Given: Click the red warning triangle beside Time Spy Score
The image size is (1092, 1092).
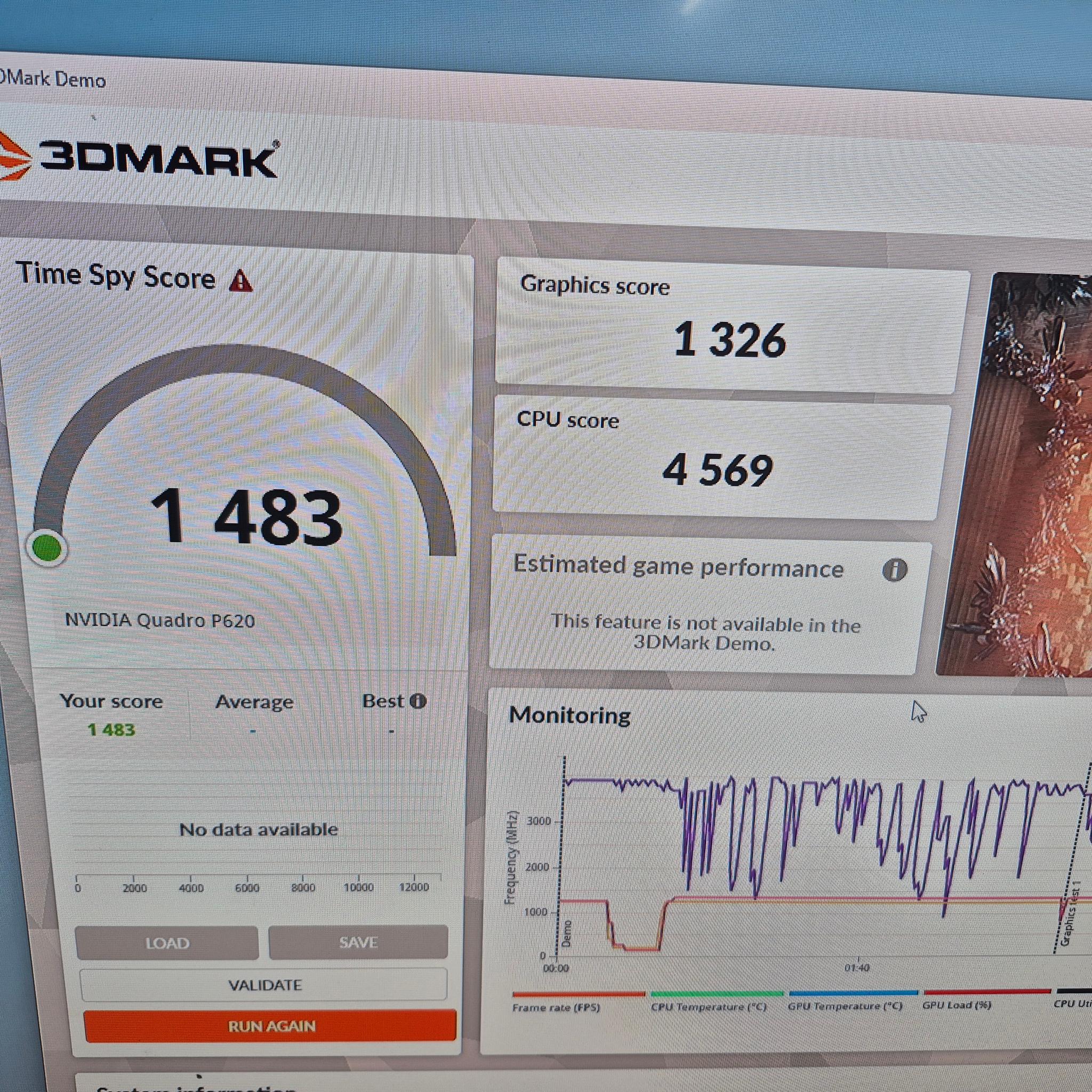Looking at the screenshot, I should click(x=241, y=280).
